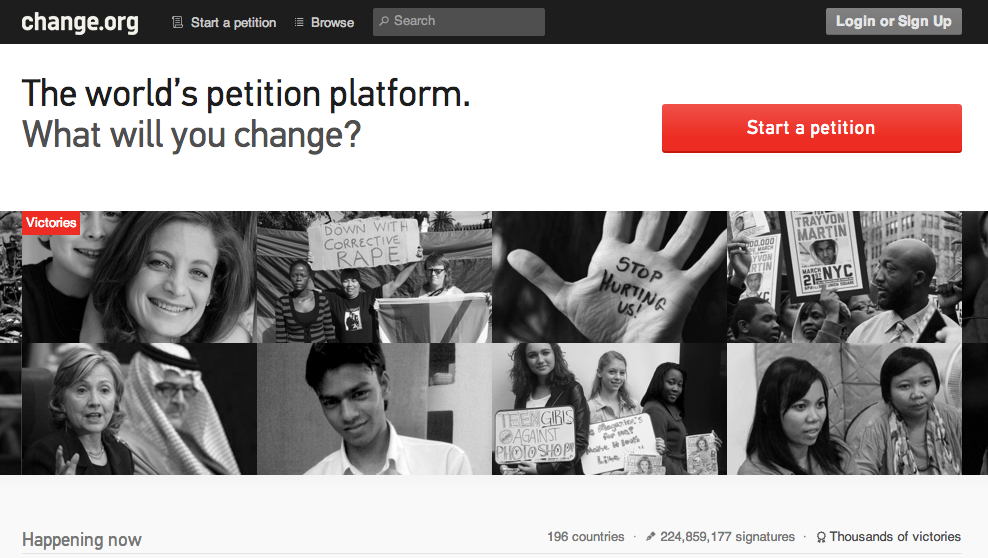The width and height of the screenshot is (988, 558).
Task: Open the Trayvon Martin NYC march photo
Action: pyautogui.click(x=844, y=276)
